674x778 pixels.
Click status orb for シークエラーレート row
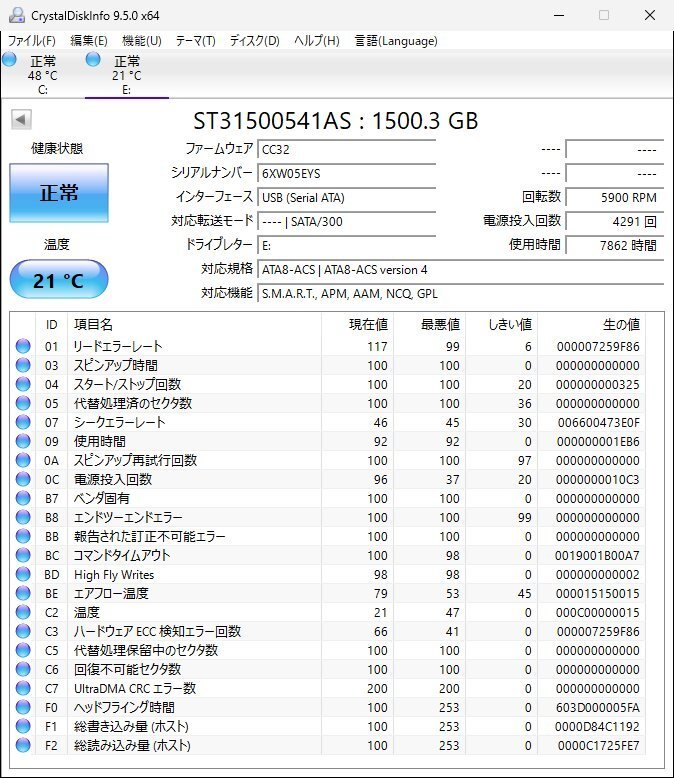coord(23,422)
